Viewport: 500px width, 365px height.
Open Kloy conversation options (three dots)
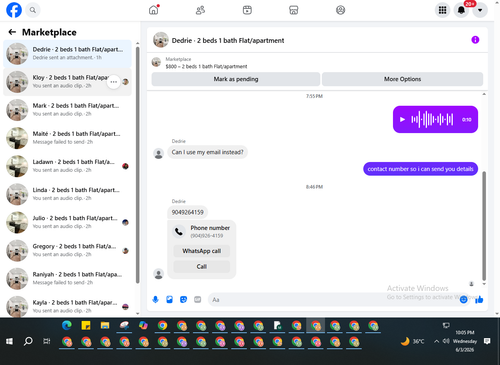(113, 82)
